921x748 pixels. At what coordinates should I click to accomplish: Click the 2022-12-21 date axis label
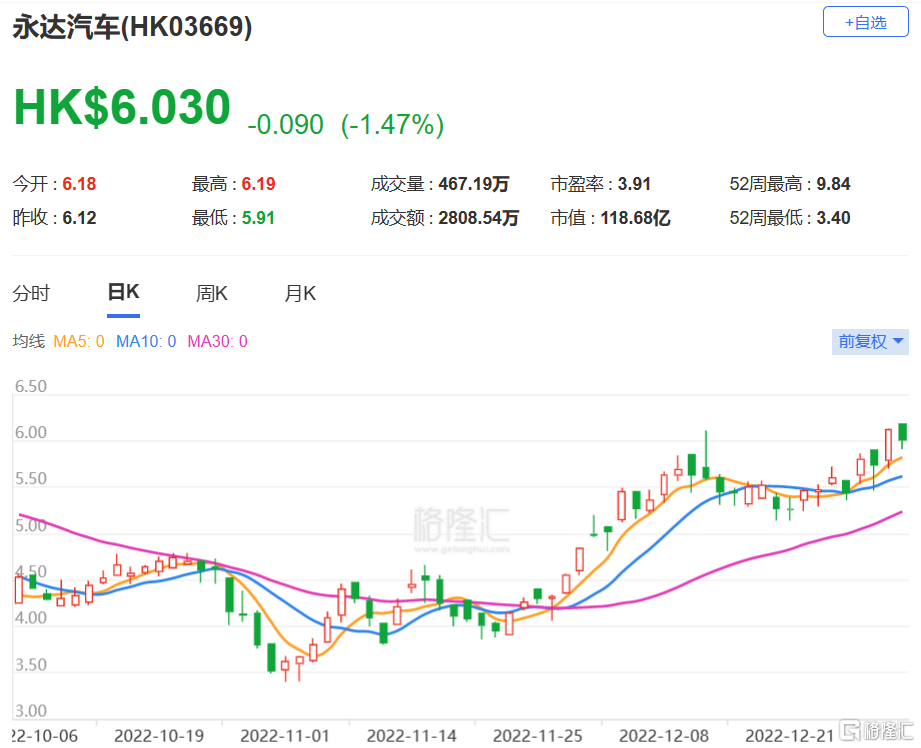pos(790,736)
